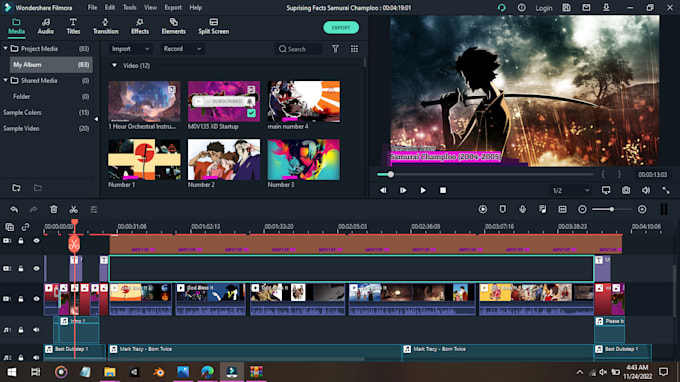Viewport: 680px width, 382px height.
Task: Lock the third video track
Action: coord(21,299)
